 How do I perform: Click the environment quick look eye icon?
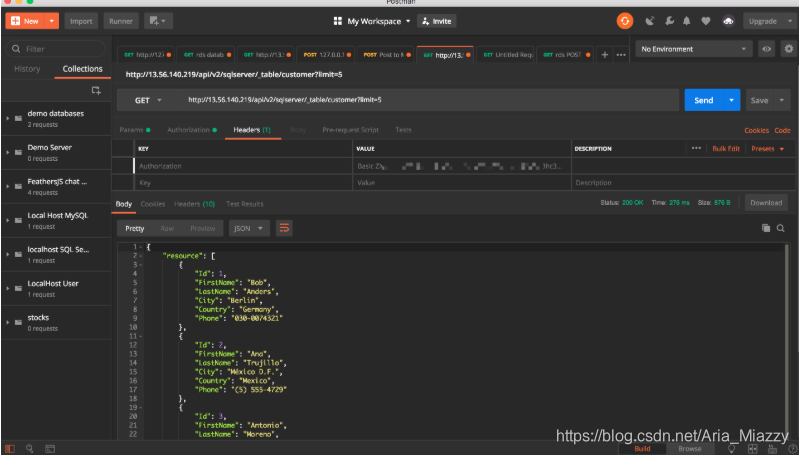(x=766, y=49)
